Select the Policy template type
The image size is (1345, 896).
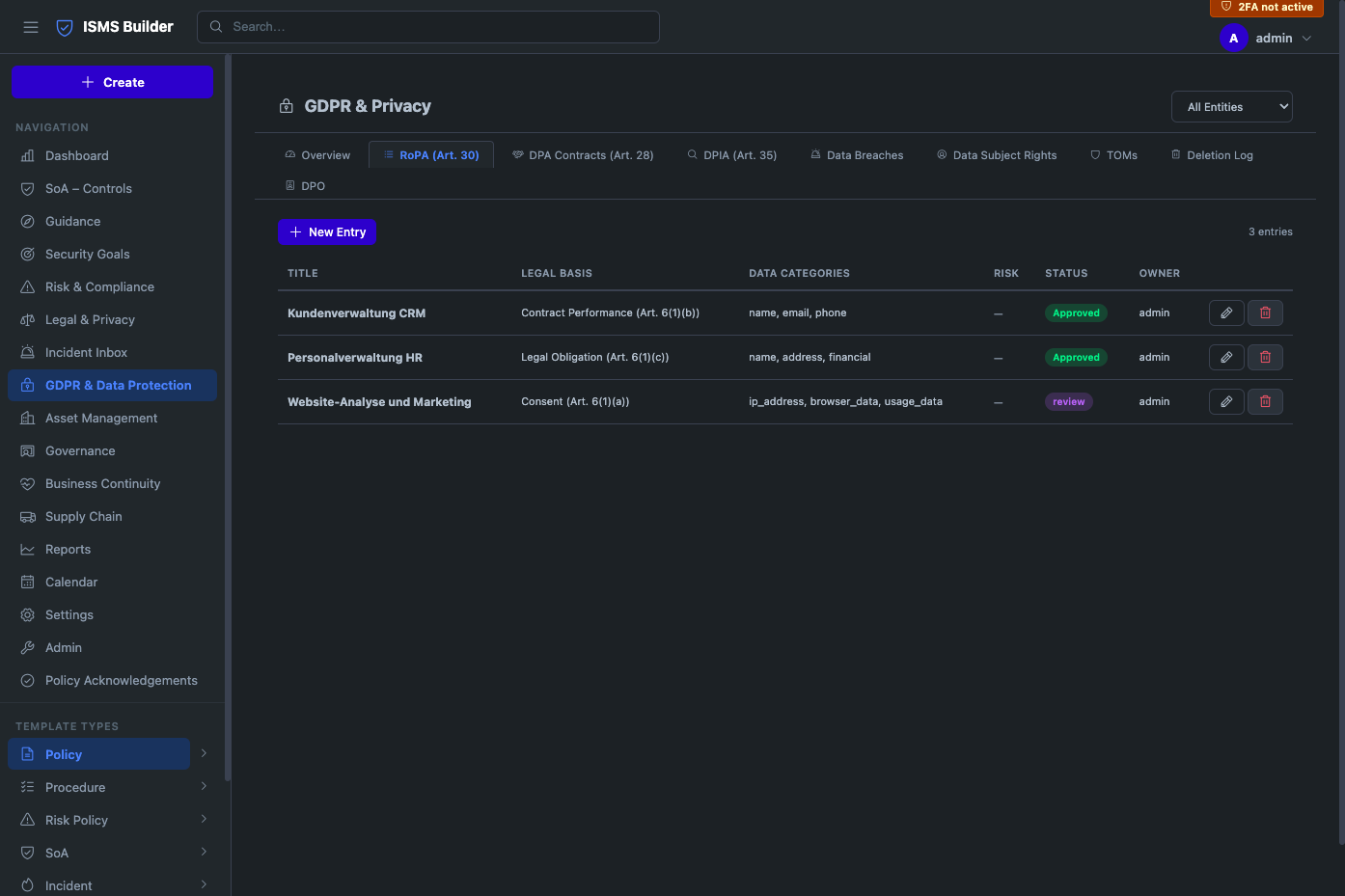pos(98,754)
